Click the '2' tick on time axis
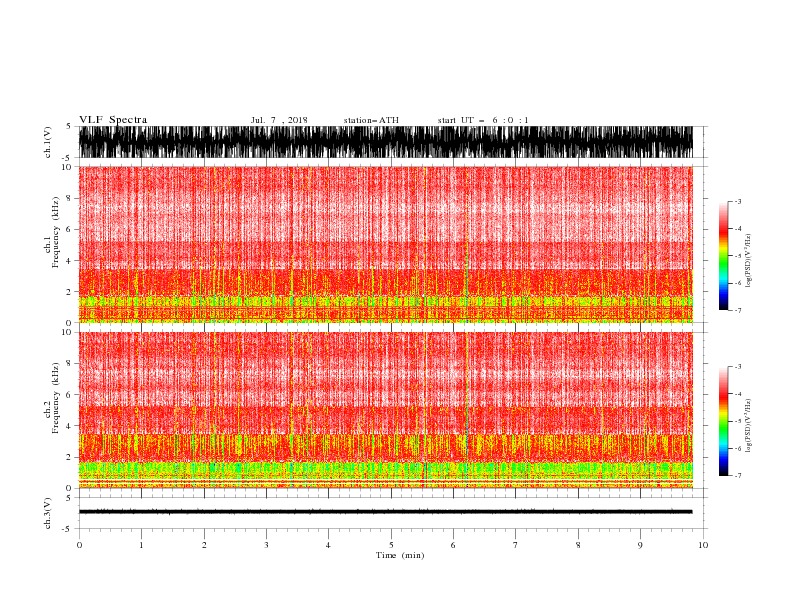 (204, 545)
